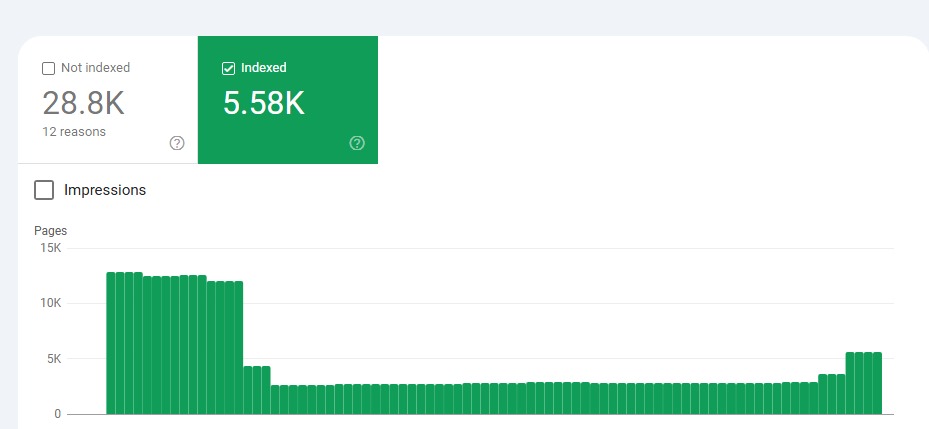Enable the Impressions checkbox
Screen dimensions: 929x429
tap(44, 190)
